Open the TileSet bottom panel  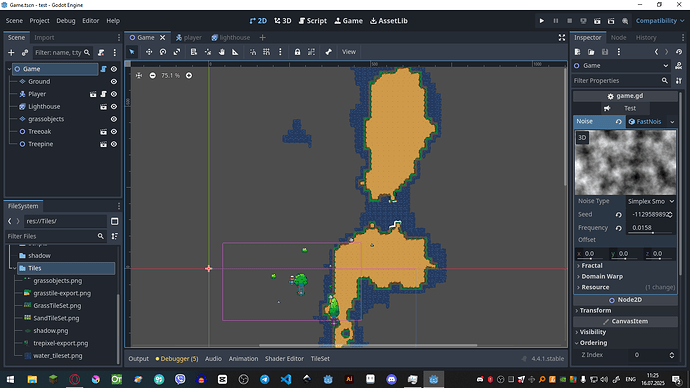(x=320, y=359)
